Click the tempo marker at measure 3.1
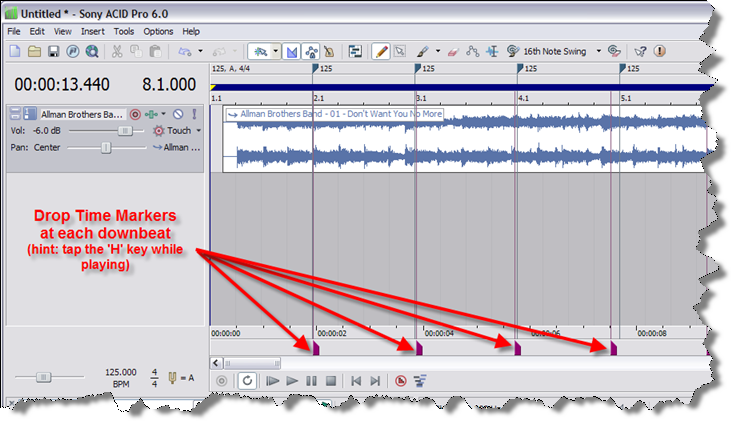731x421 pixels. 417,69
